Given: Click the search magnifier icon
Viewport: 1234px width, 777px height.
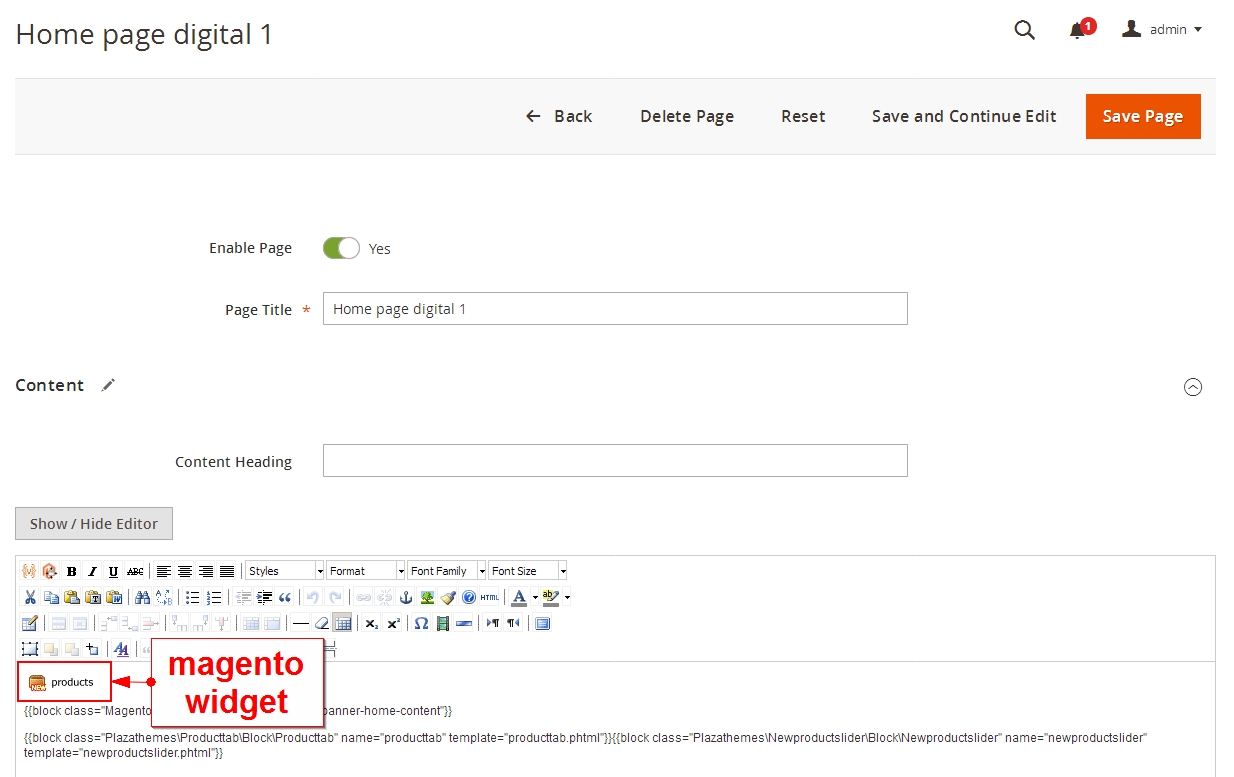Looking at the screenshot, I should pyautogui.click(x=1024, y=30).
